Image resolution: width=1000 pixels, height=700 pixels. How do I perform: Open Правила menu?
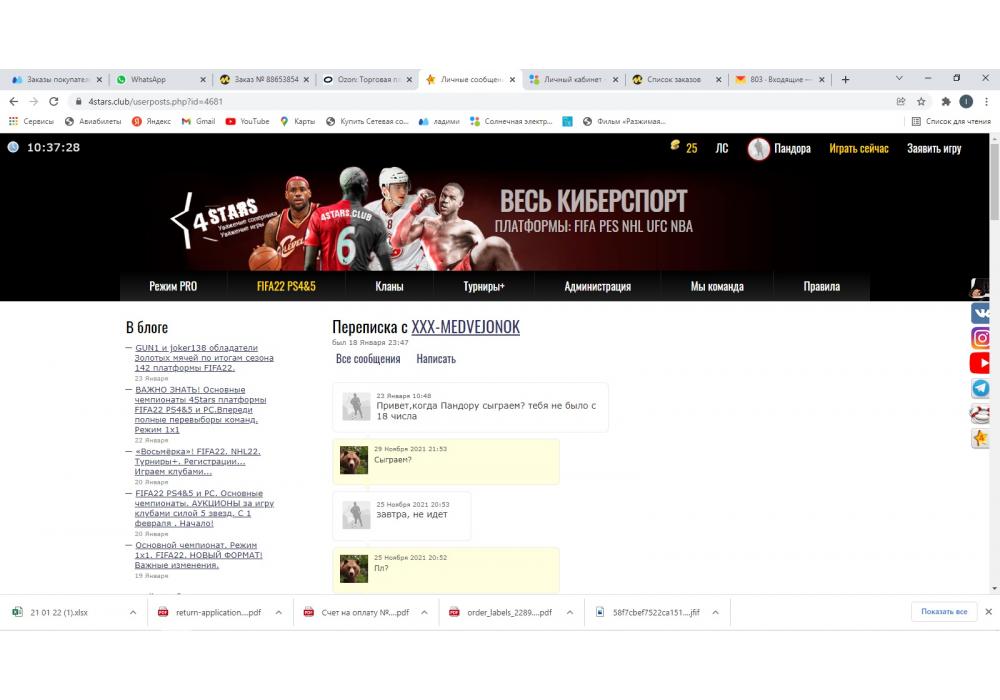821,287
